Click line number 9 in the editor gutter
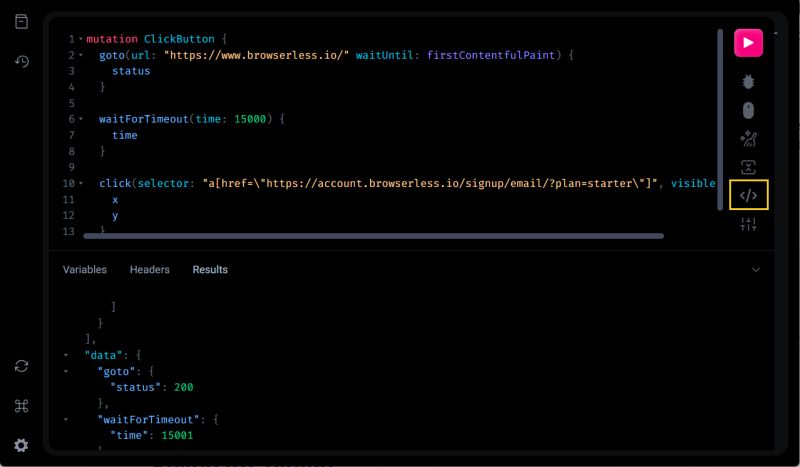The image size is (800, 467). coord(71,167)
